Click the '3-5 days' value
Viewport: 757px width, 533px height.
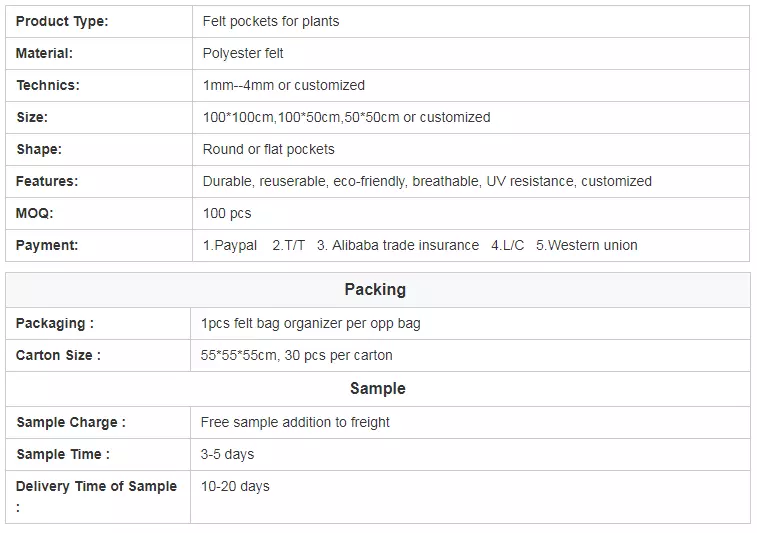pos(227,454)
